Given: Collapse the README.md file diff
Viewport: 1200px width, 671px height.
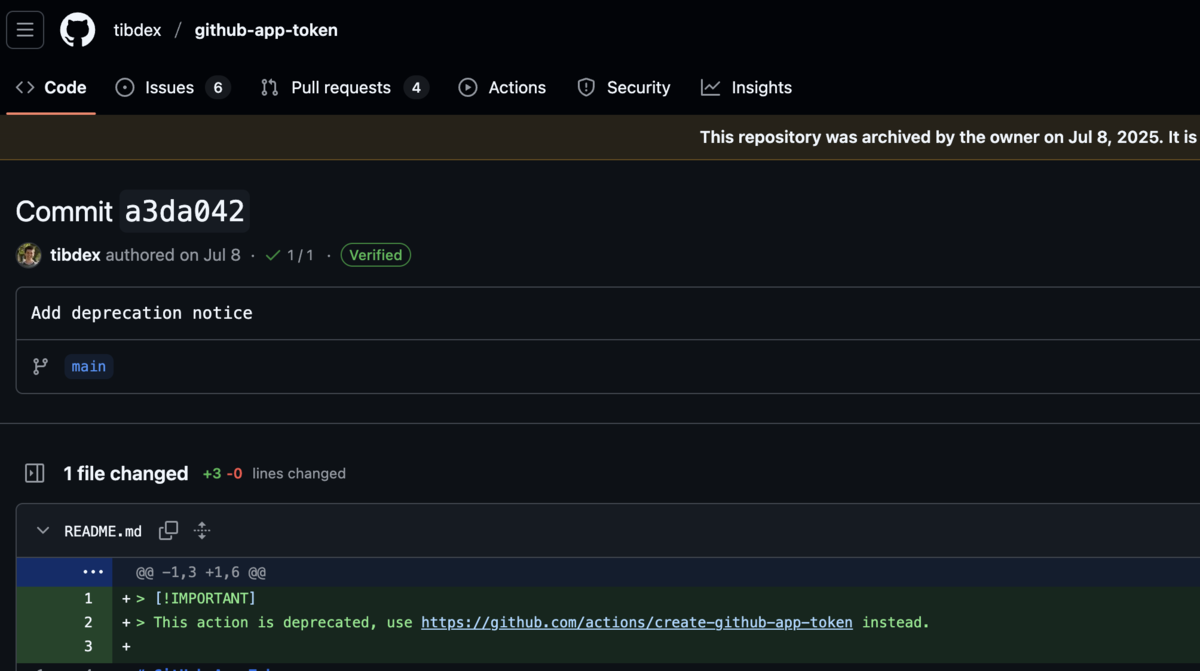Looking at the screenshot, I should coord(43,531).
